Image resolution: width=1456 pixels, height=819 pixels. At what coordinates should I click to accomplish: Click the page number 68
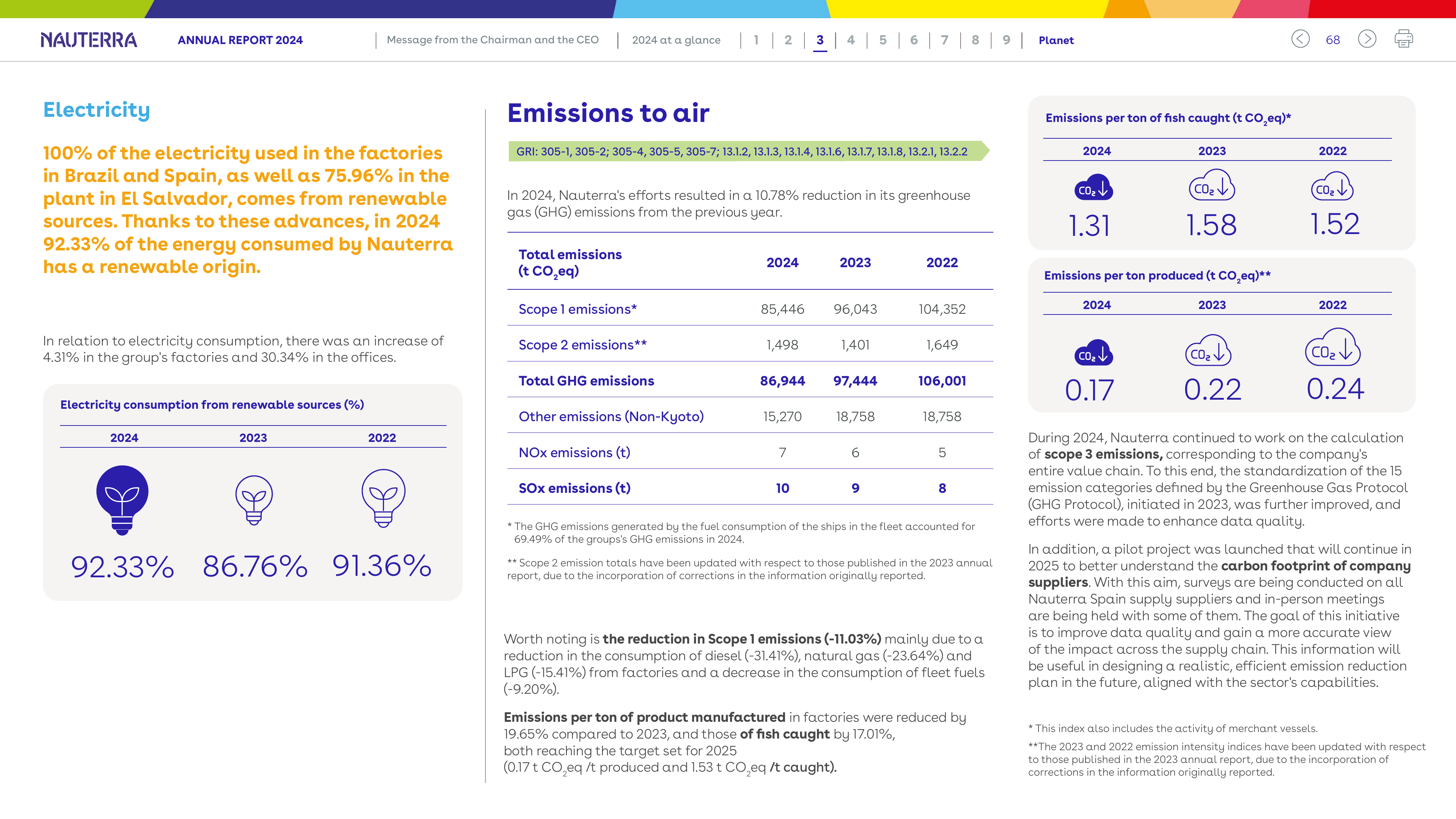click(x=1333, y=40)
